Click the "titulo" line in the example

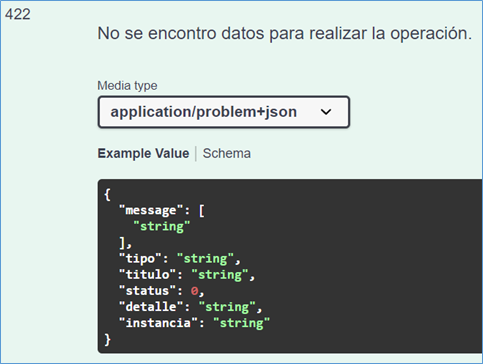pyautogui.click(x=187, y=275)
